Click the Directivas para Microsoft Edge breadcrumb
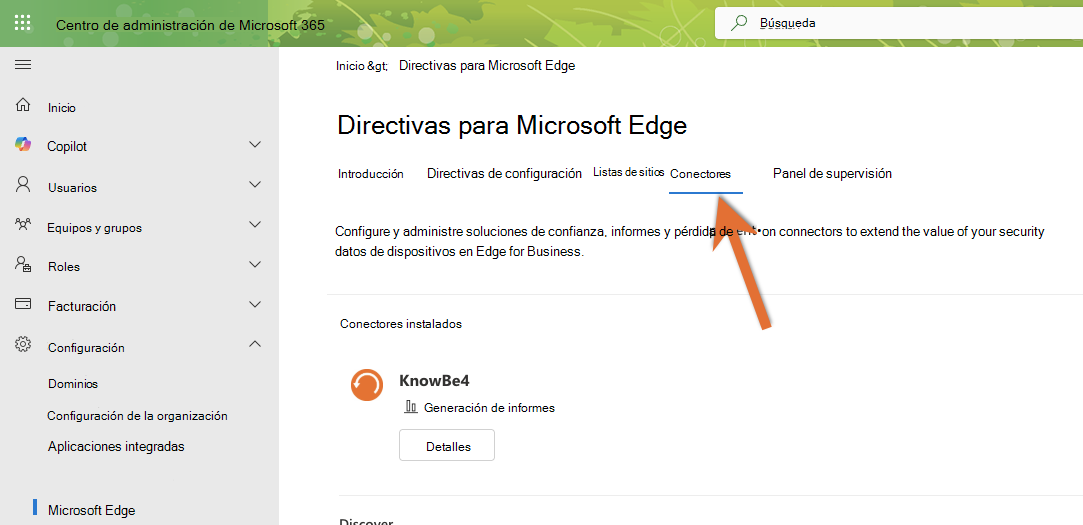 click(x=487, y=66)
